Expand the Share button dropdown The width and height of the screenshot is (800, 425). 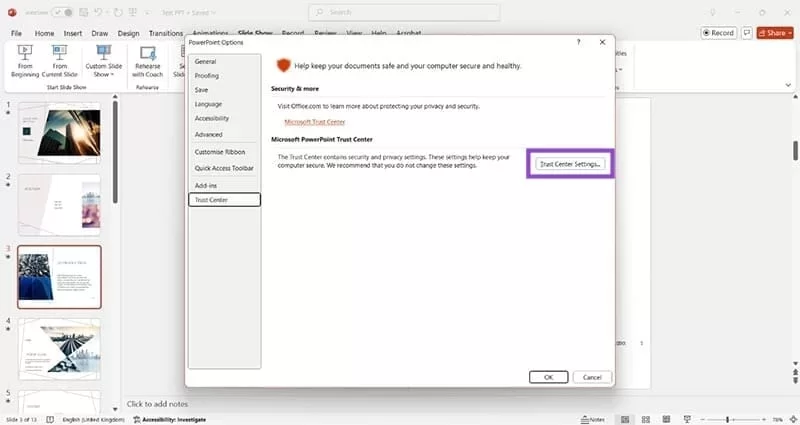(x=790, y=32)
